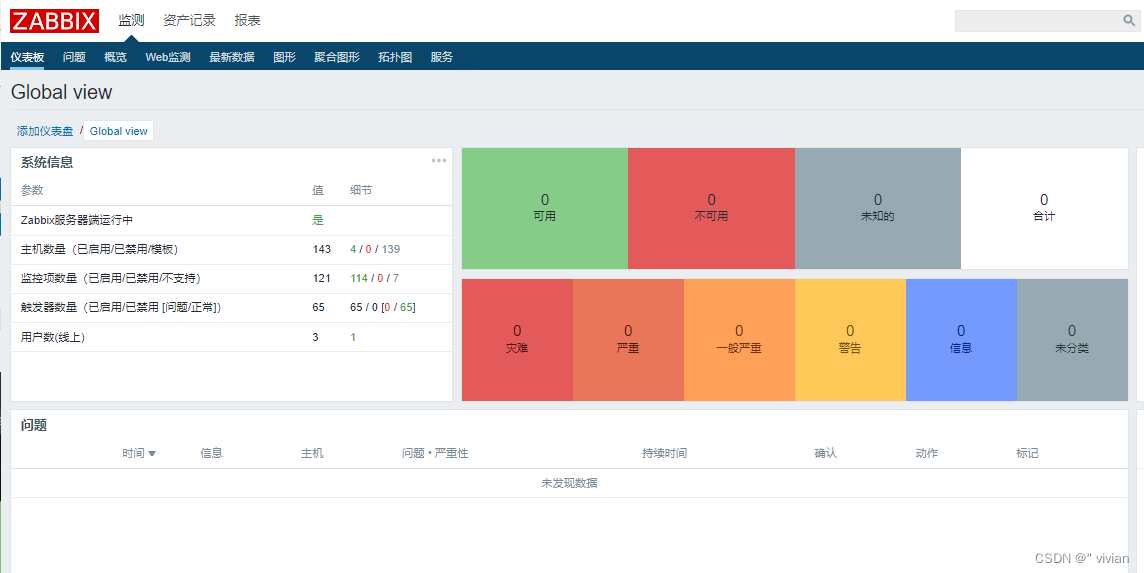Click the details value 114 / 0 / 7
1144x573 pixels.
374,278
